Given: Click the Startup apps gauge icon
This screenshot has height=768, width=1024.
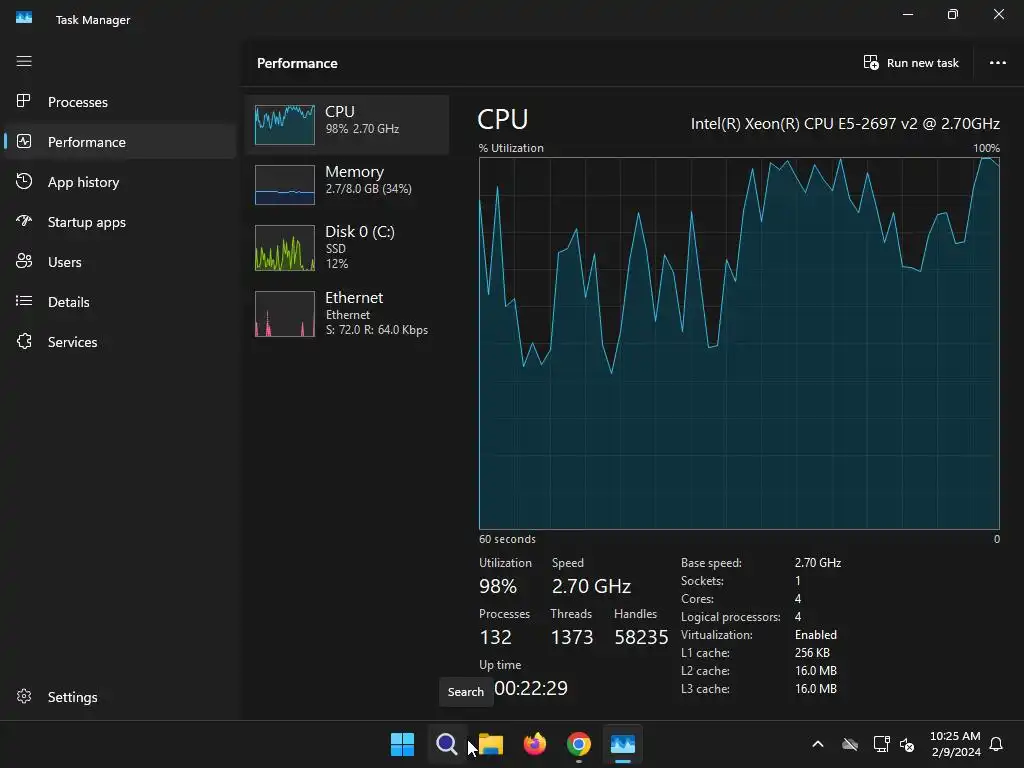Looking at the screenshot, I should coord(24,221).
